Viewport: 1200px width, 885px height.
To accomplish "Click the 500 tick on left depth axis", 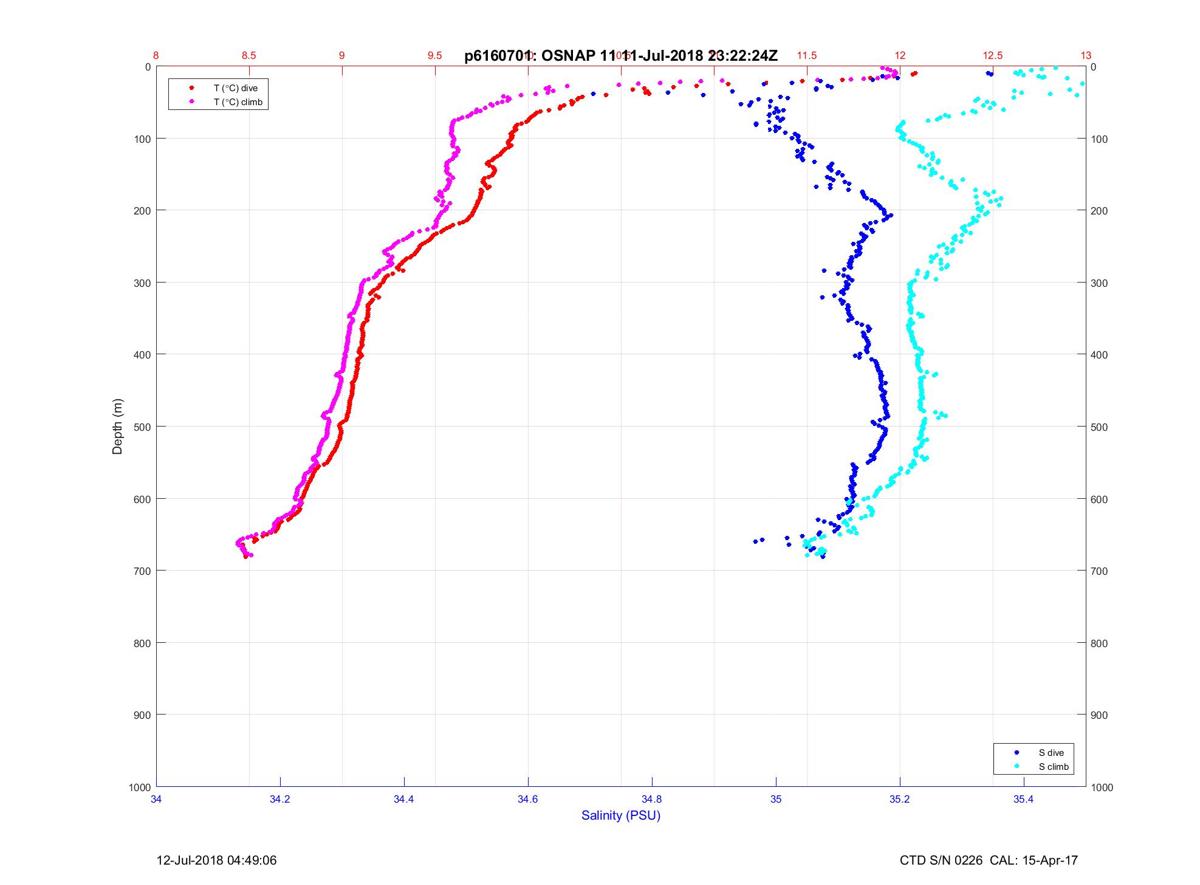I will tap(141, 427).
